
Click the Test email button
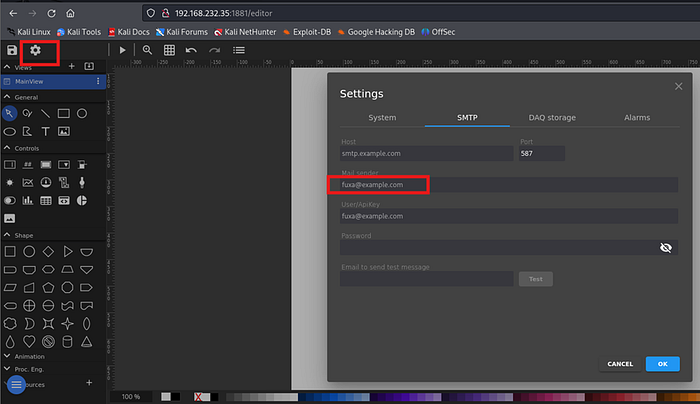pyautogui.click(x=536, y=279)
